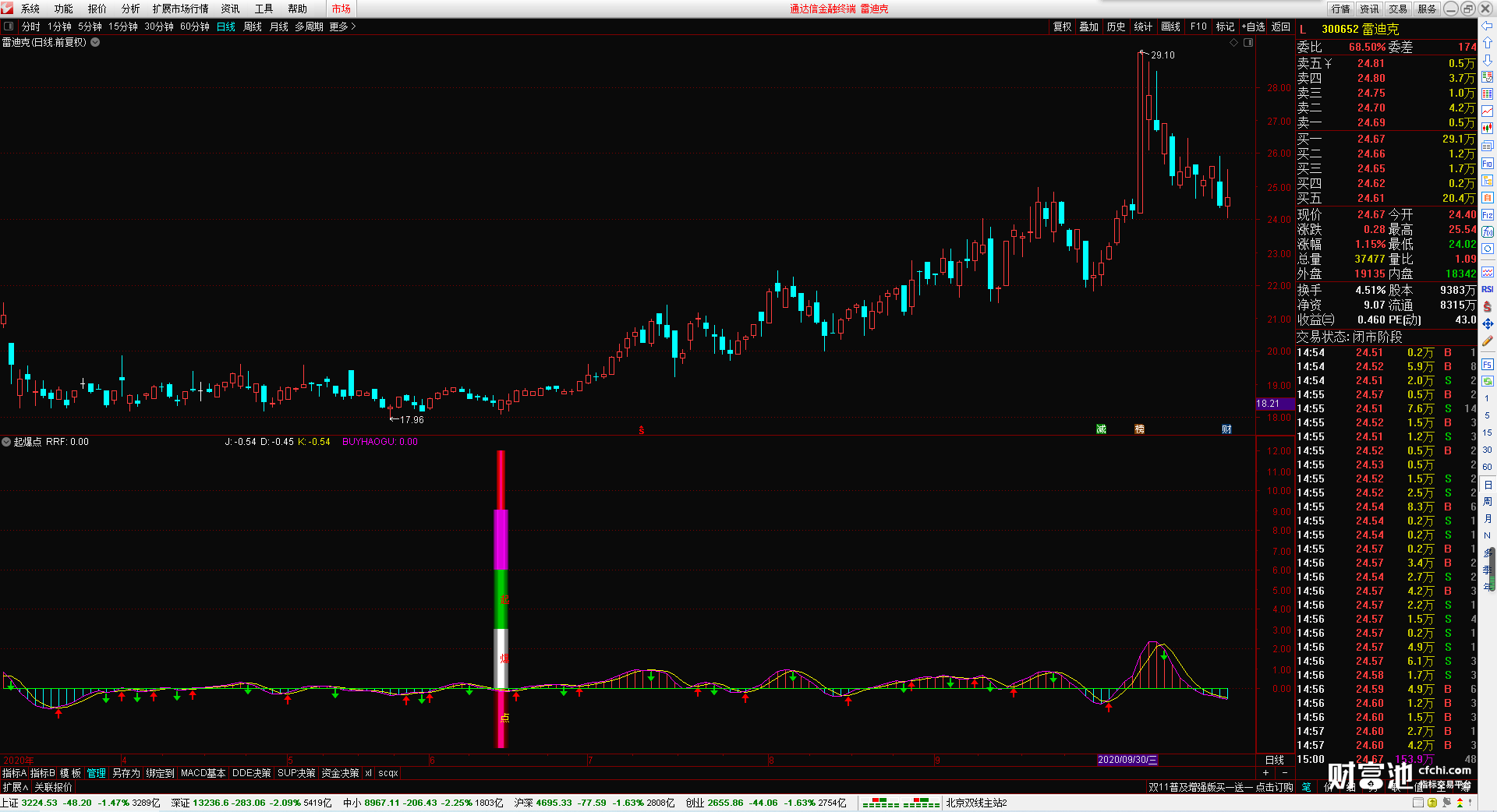This screenshot has width=1497, height=812.
Task: Switch to 5分钟 period
Action: click(x=90, y=26)
